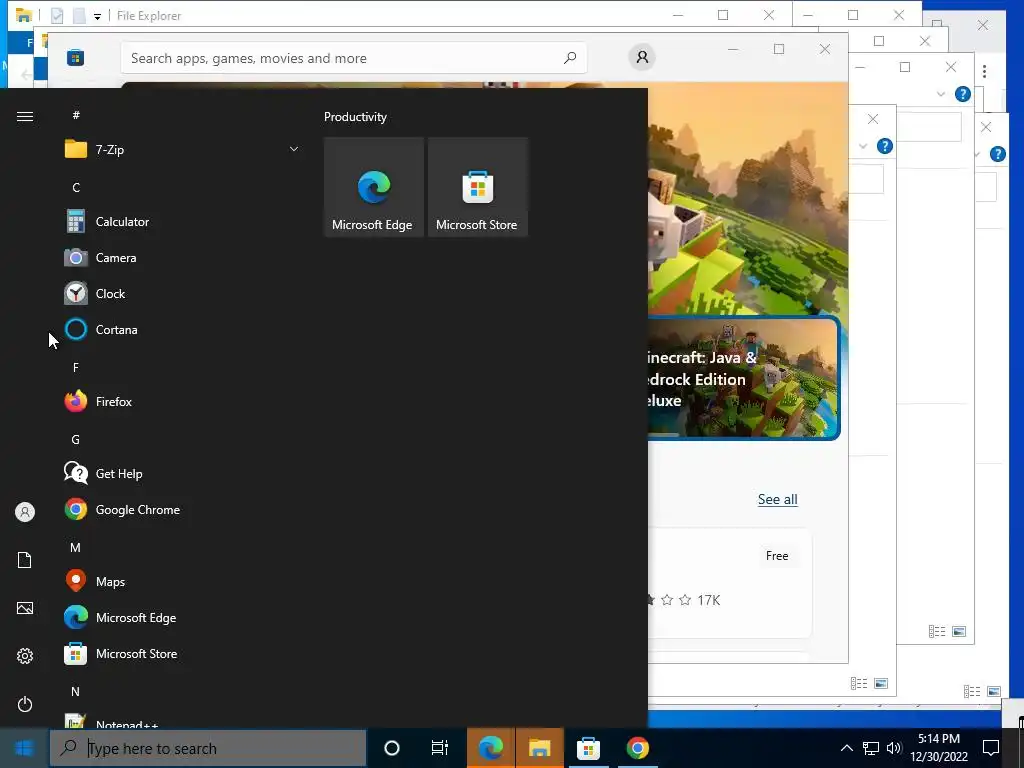Screen dimensions: 1024x768
Task: Launch the Camera app
Action: click(182, 257)
